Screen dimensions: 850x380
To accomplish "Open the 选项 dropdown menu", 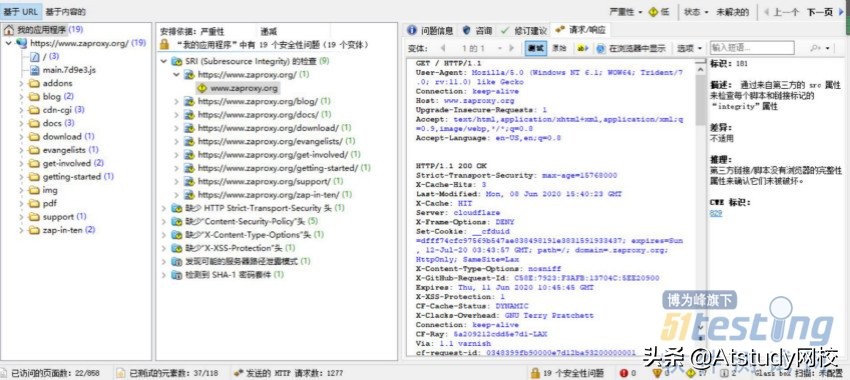I will point(689,48).
